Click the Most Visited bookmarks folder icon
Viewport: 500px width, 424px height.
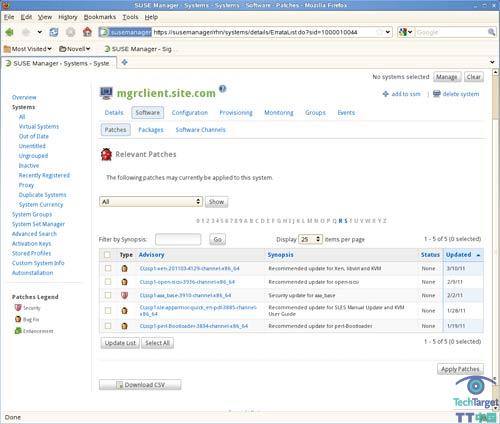point(7,49)
